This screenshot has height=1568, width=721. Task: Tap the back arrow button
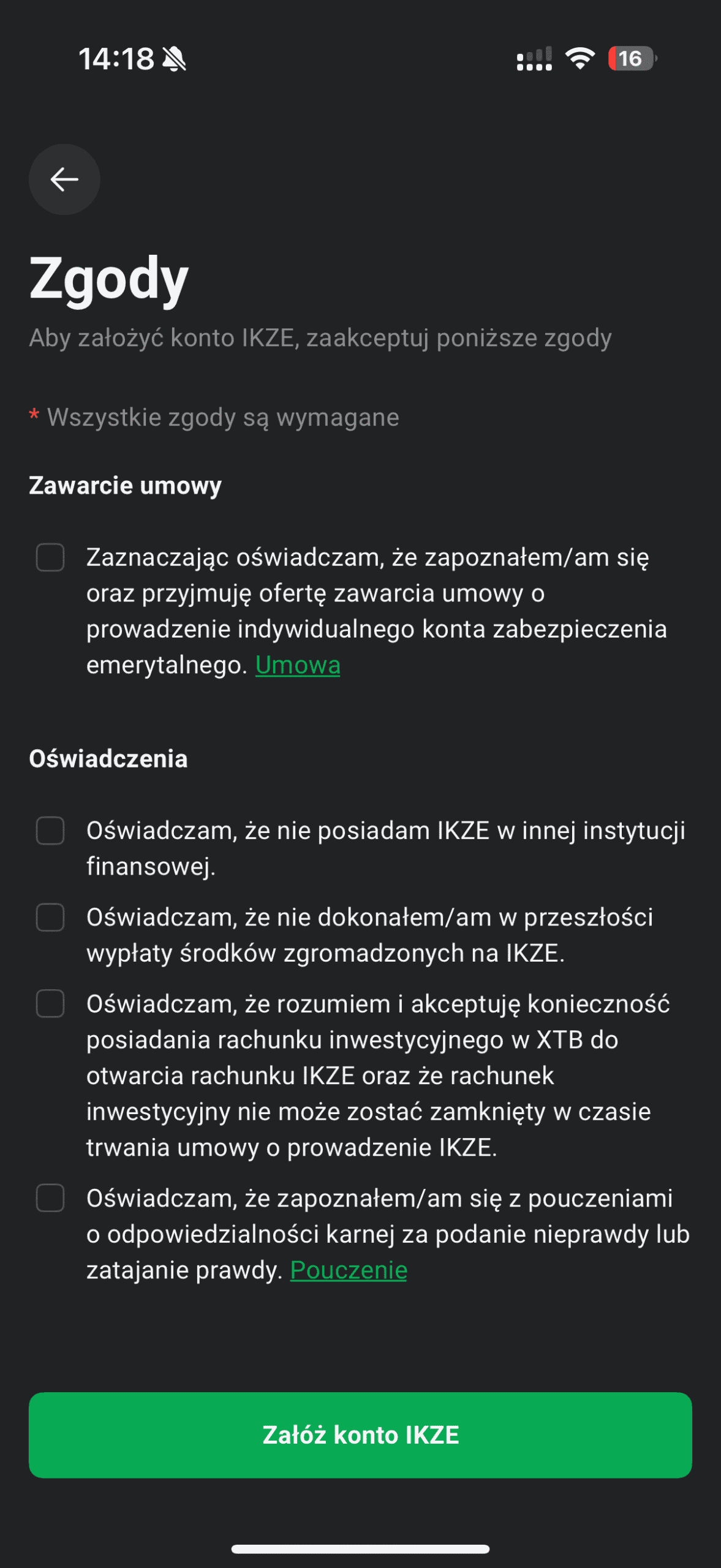click(x=64, y=179)
